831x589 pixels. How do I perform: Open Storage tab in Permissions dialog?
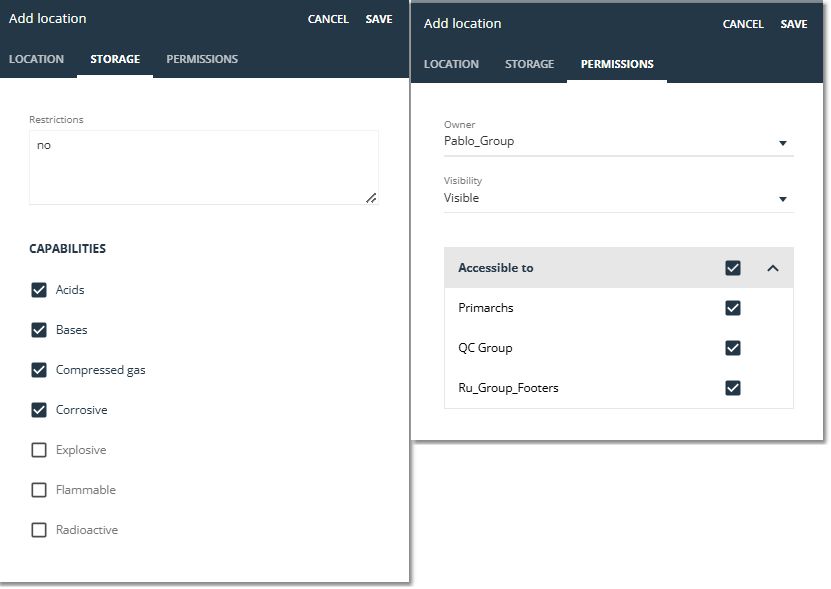click(x=529, y=64)
